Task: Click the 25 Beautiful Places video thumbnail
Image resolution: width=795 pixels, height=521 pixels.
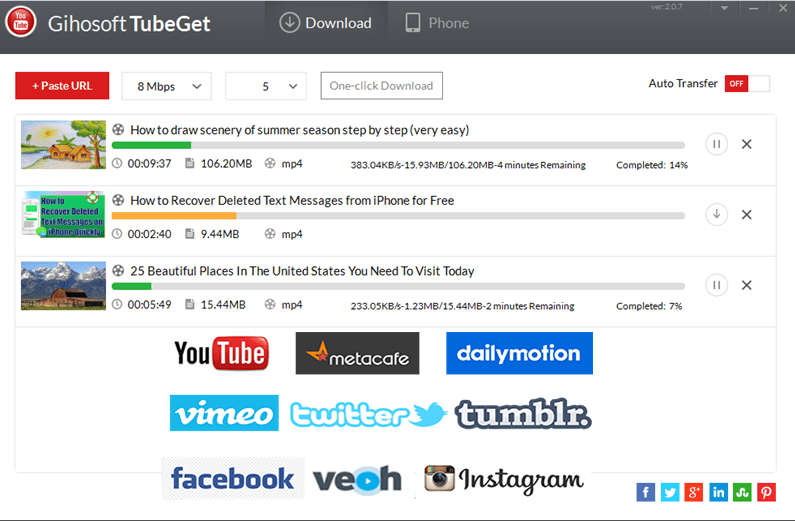Action: pos(63,285)
